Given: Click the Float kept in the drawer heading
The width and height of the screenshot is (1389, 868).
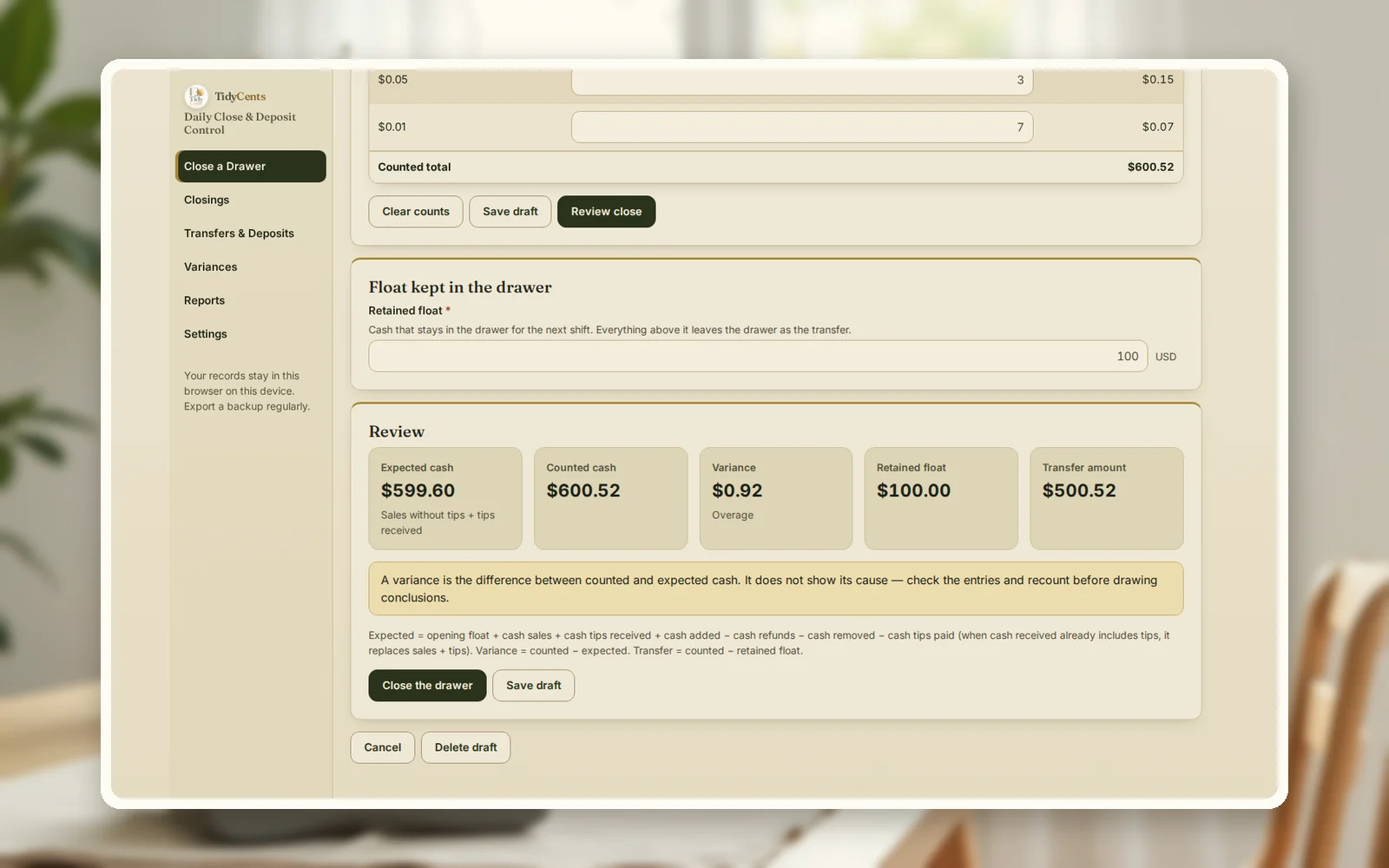Looking at the screenshot, I should (x=460, y=287).
